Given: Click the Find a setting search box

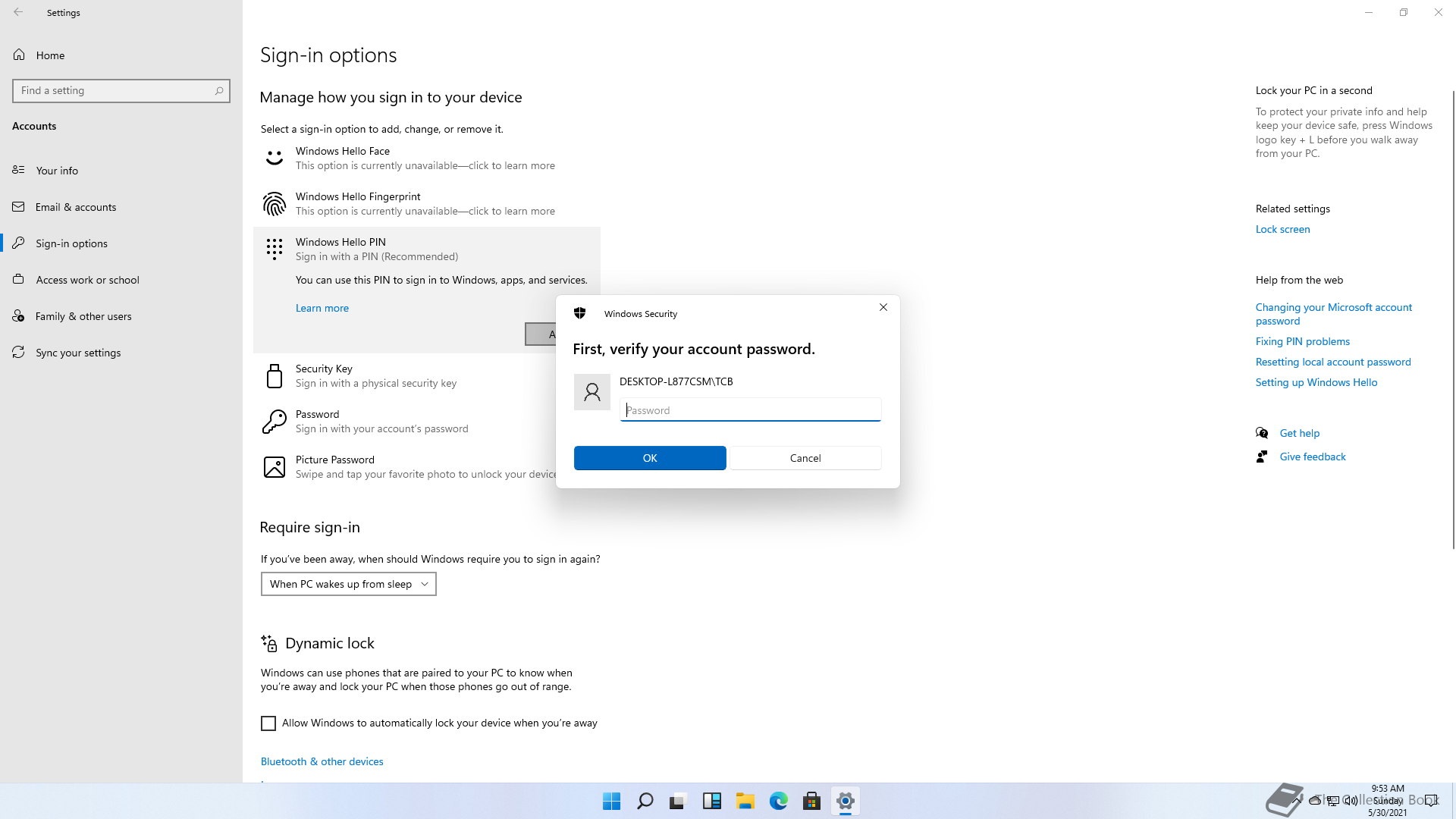Looking at the screenshot, I should click(x=121, y=90).
